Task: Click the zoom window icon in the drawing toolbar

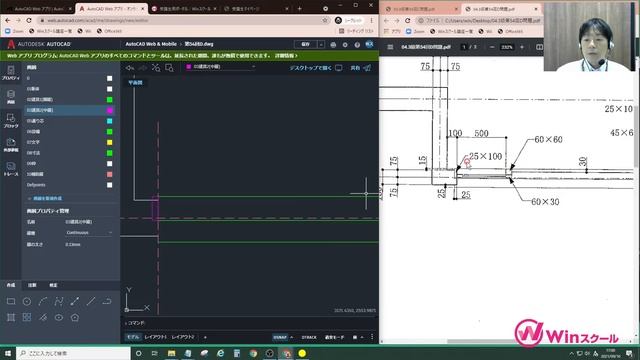Action: (x=169, y=68)
